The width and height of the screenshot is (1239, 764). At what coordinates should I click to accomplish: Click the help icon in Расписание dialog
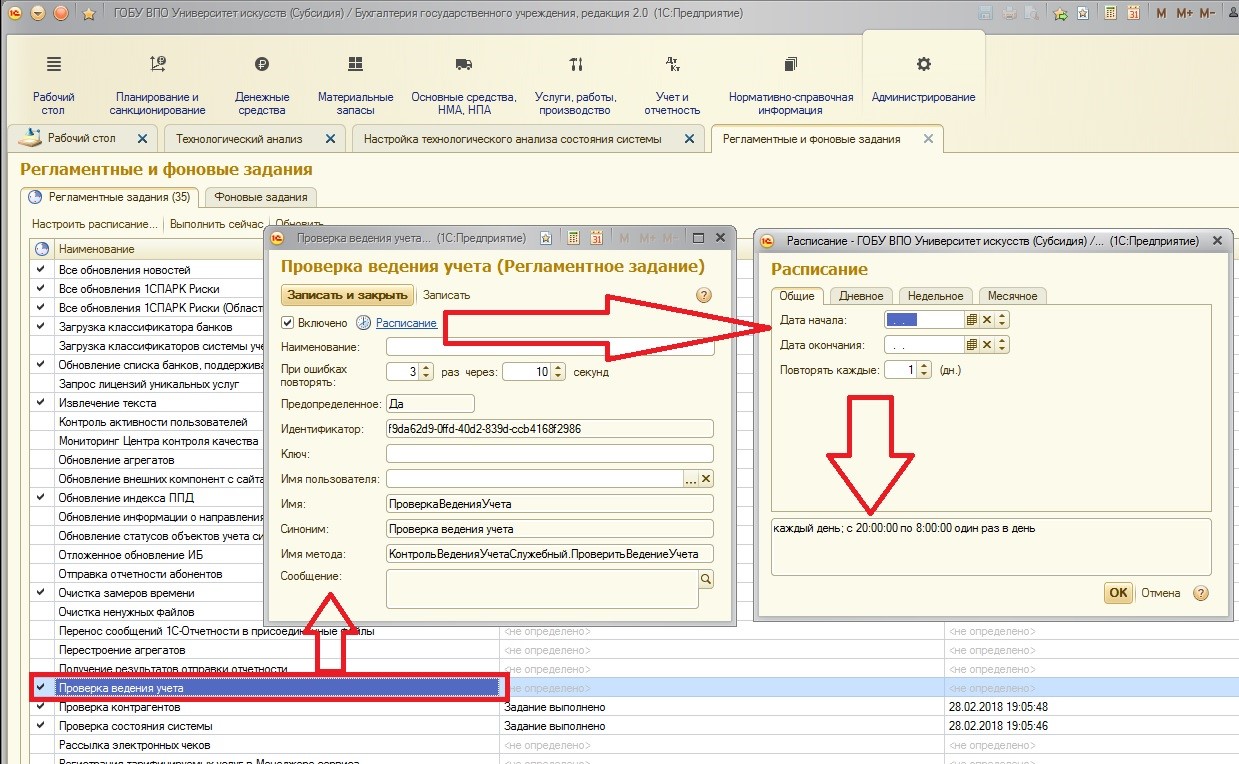coord(1201,593)
